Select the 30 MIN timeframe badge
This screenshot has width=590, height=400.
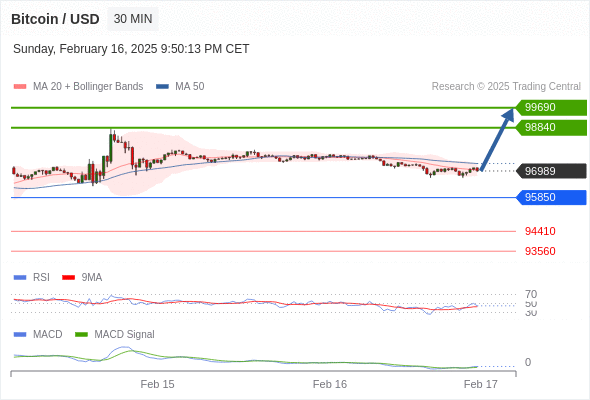click(x=133, y=19)
